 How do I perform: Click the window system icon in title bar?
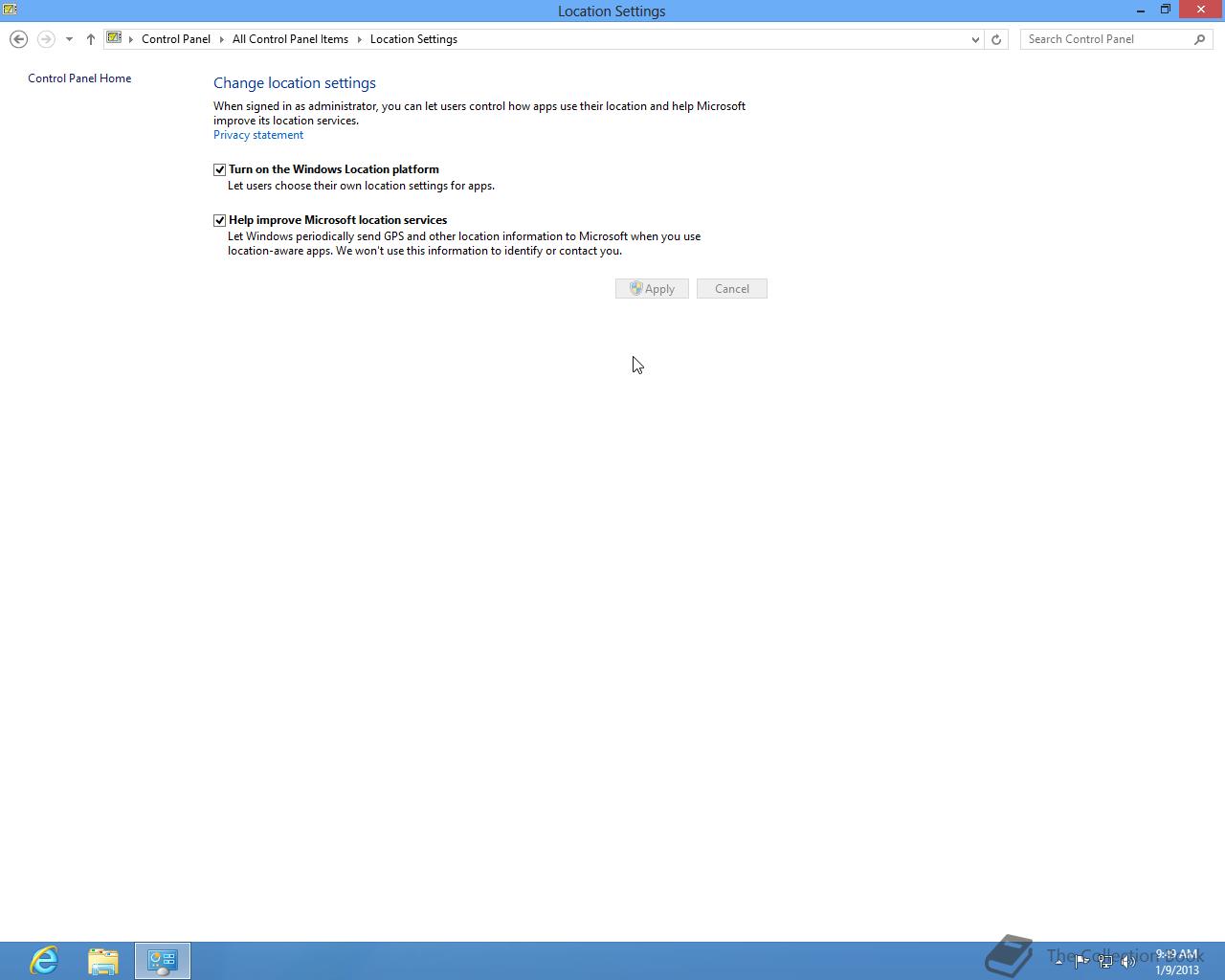pyautogui.click(x=10, y=10)
